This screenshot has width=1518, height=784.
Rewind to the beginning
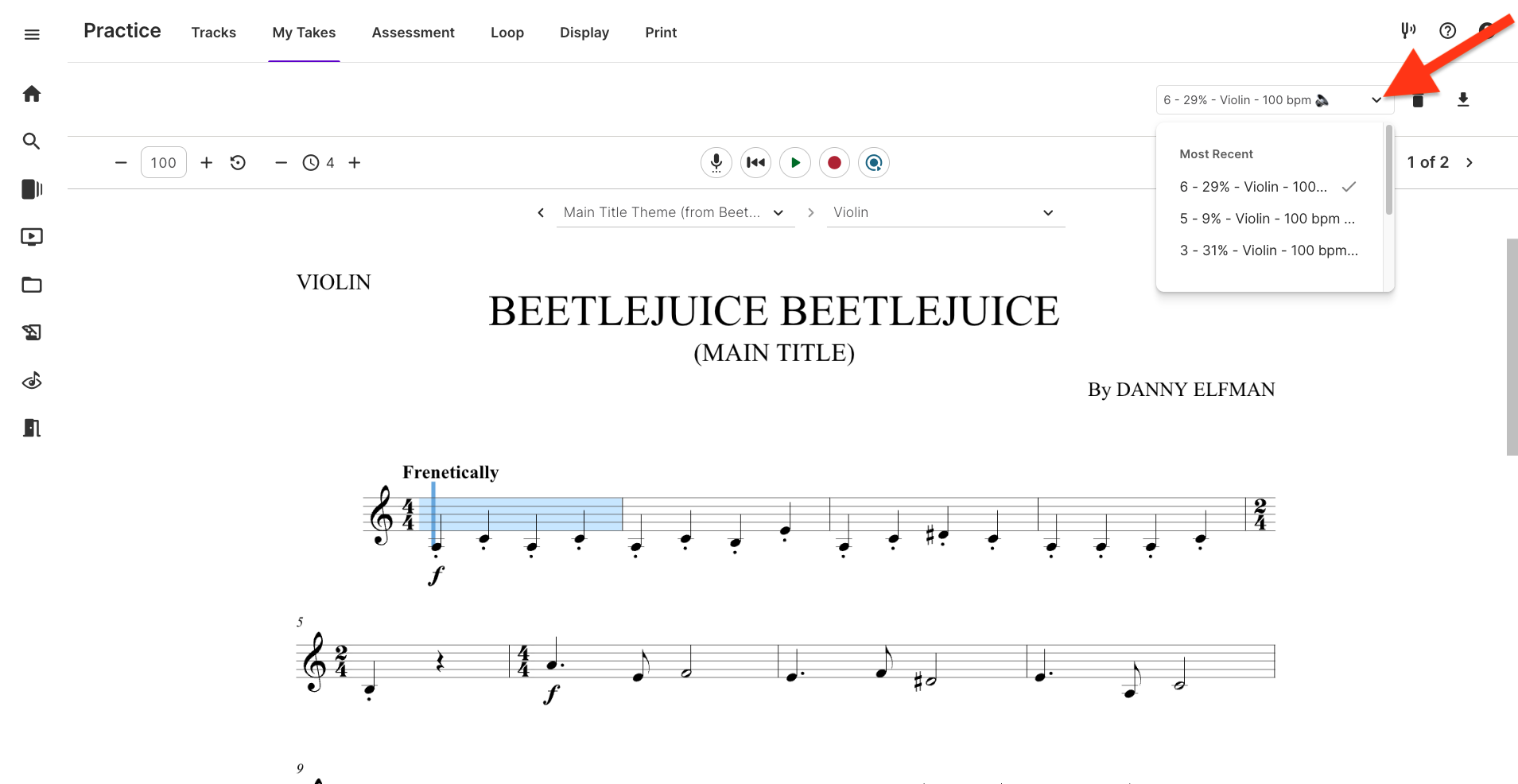pos(755,162)
